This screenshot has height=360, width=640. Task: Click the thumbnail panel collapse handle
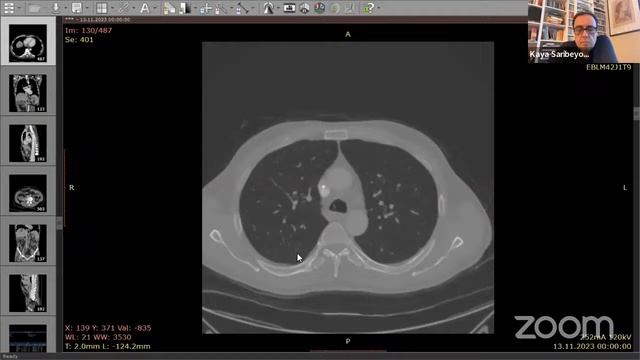click(60, 223)
